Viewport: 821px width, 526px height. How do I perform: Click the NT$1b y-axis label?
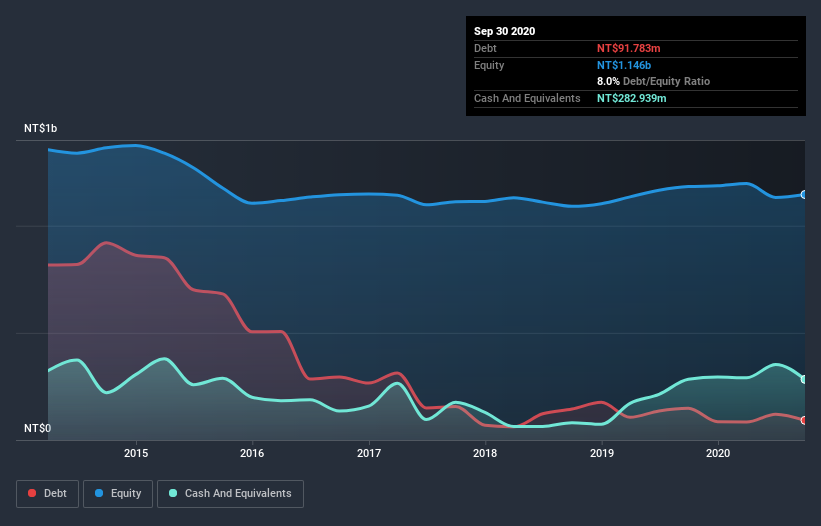[40, 128]
